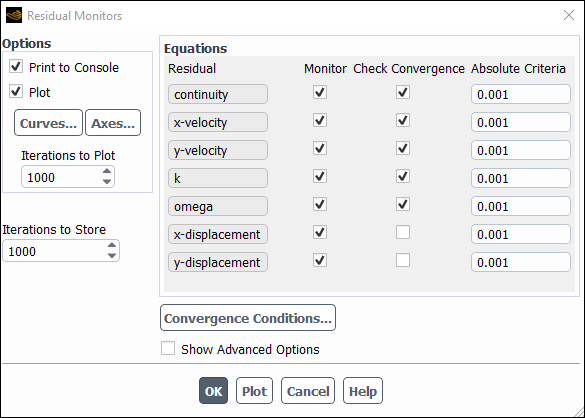Image resolution: width=585 pixels, height=418 pixels.
Task: Increase Iterations to Plot with up arrow
Action: click(107, 171)
